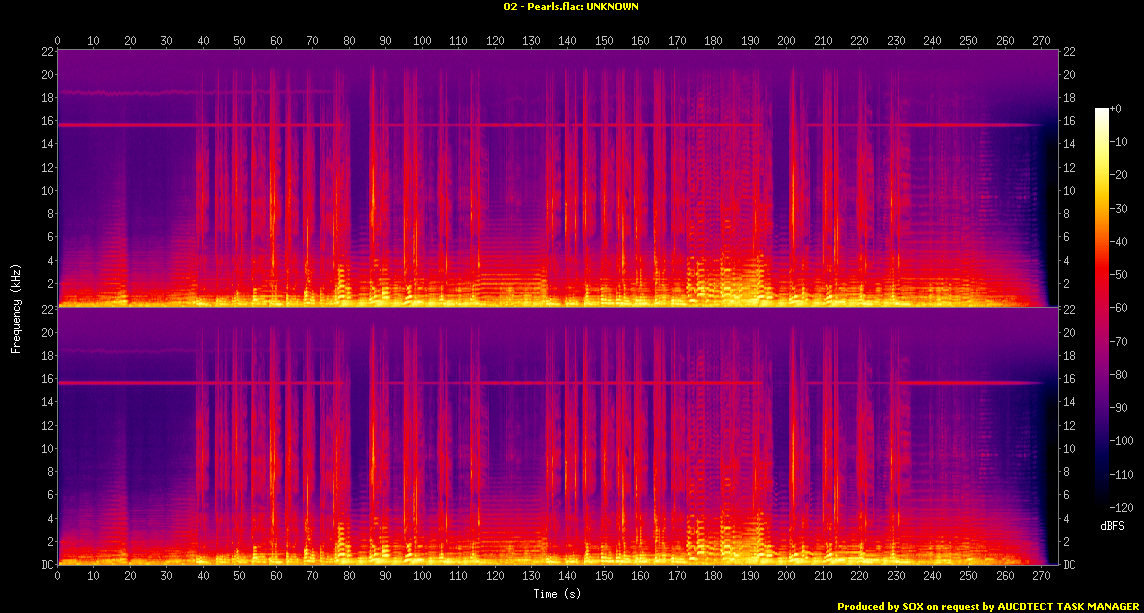Image resolution: width=1144 pixels, height=613 pixels.
Task: Select the "-10" value on the dBFS scale
Action: point(1118,142)
